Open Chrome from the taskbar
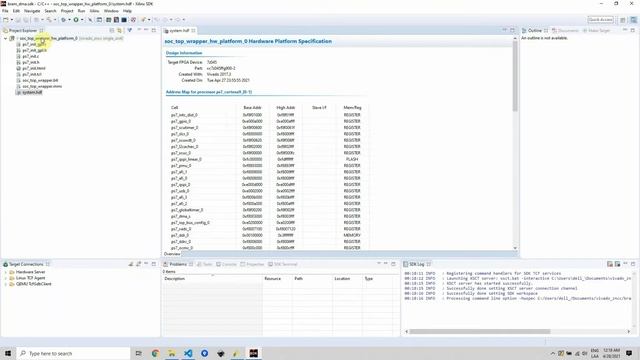Screen dimensions: 640x360 pos(155,353)
